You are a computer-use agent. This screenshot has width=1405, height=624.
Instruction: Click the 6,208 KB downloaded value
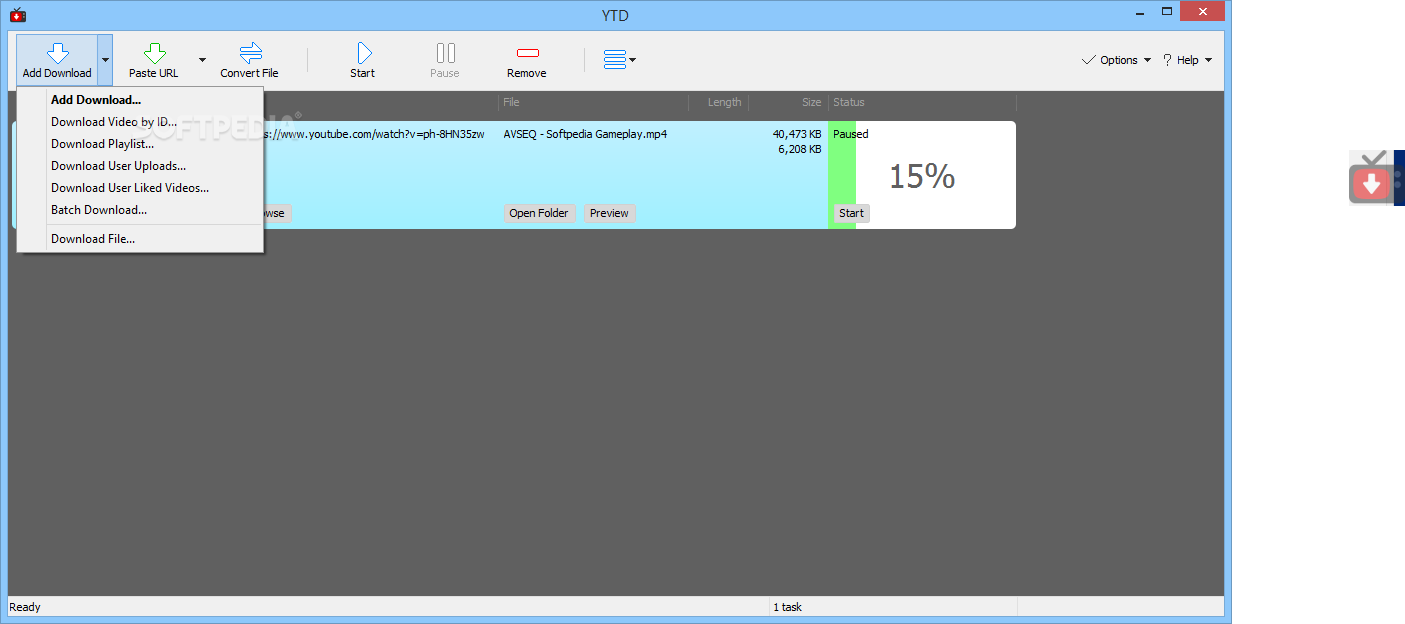point(800,150)
